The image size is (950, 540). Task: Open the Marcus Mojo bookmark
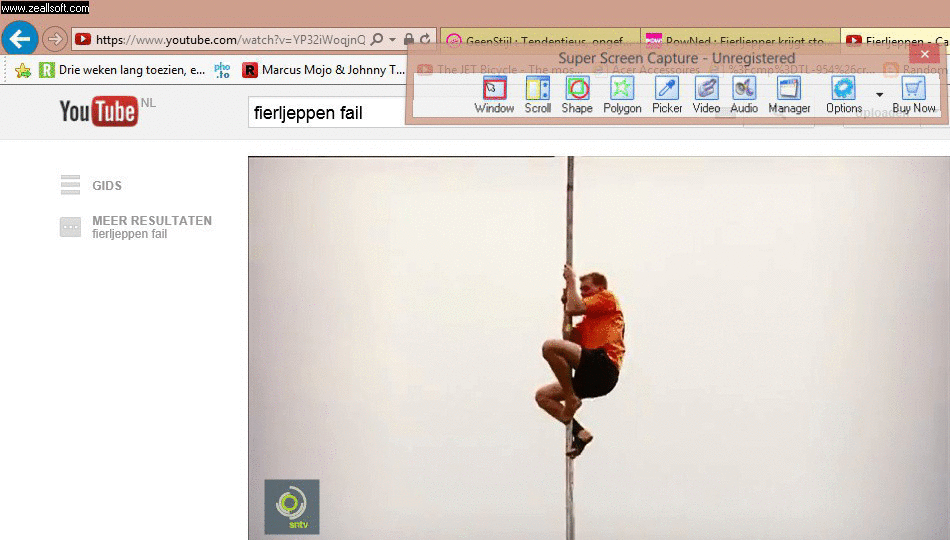(x=324, y=70)
